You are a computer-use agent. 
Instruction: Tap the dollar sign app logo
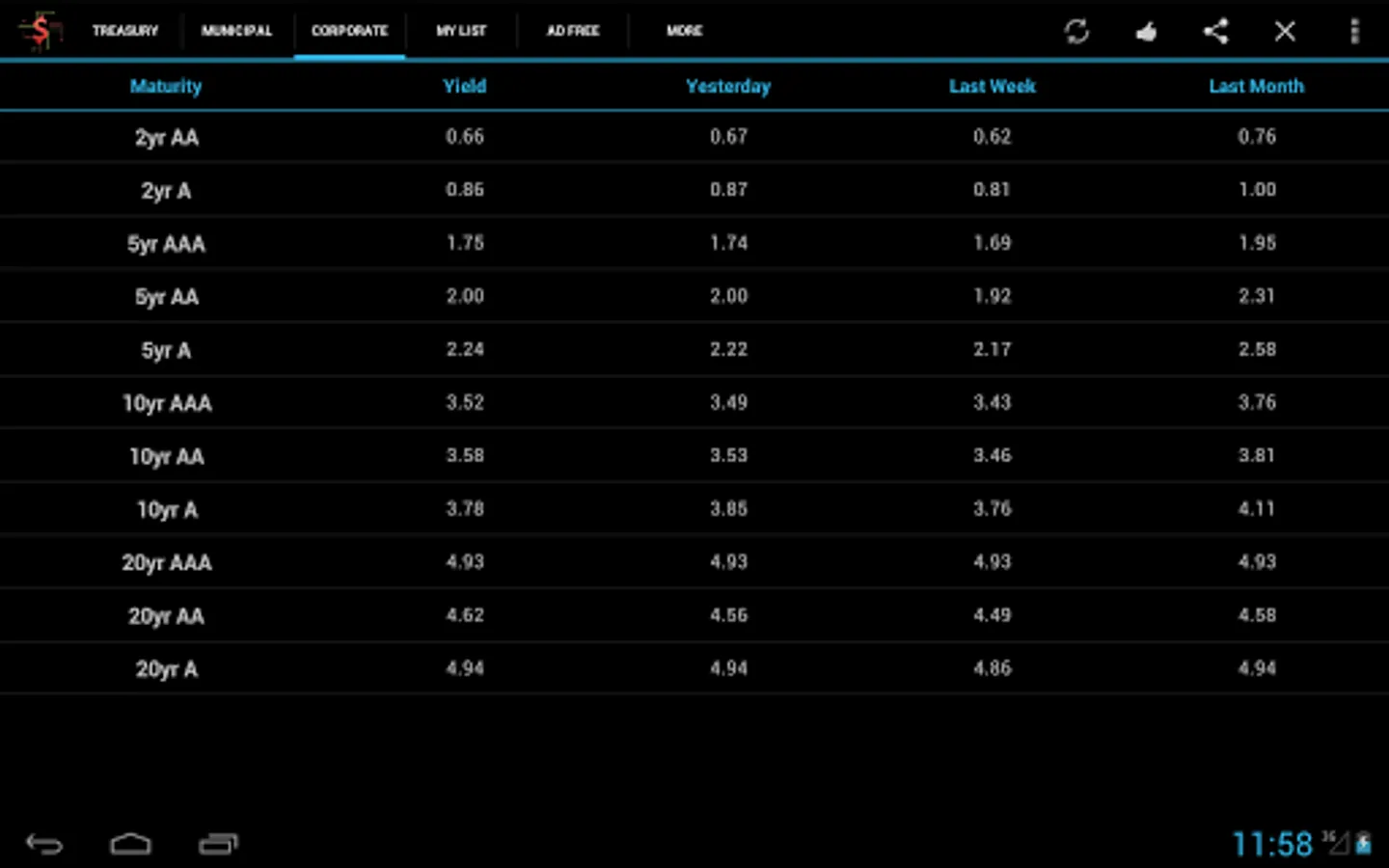[x=40, y=31]
